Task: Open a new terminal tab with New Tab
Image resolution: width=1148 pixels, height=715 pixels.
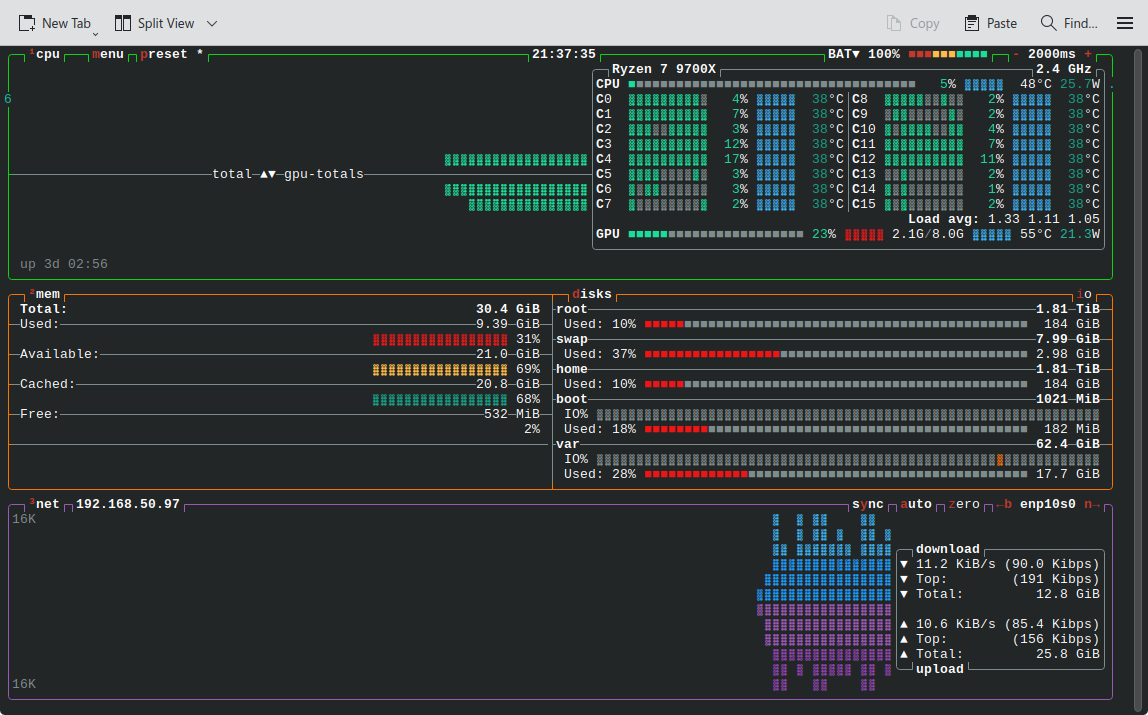Action: pos(54,23)
